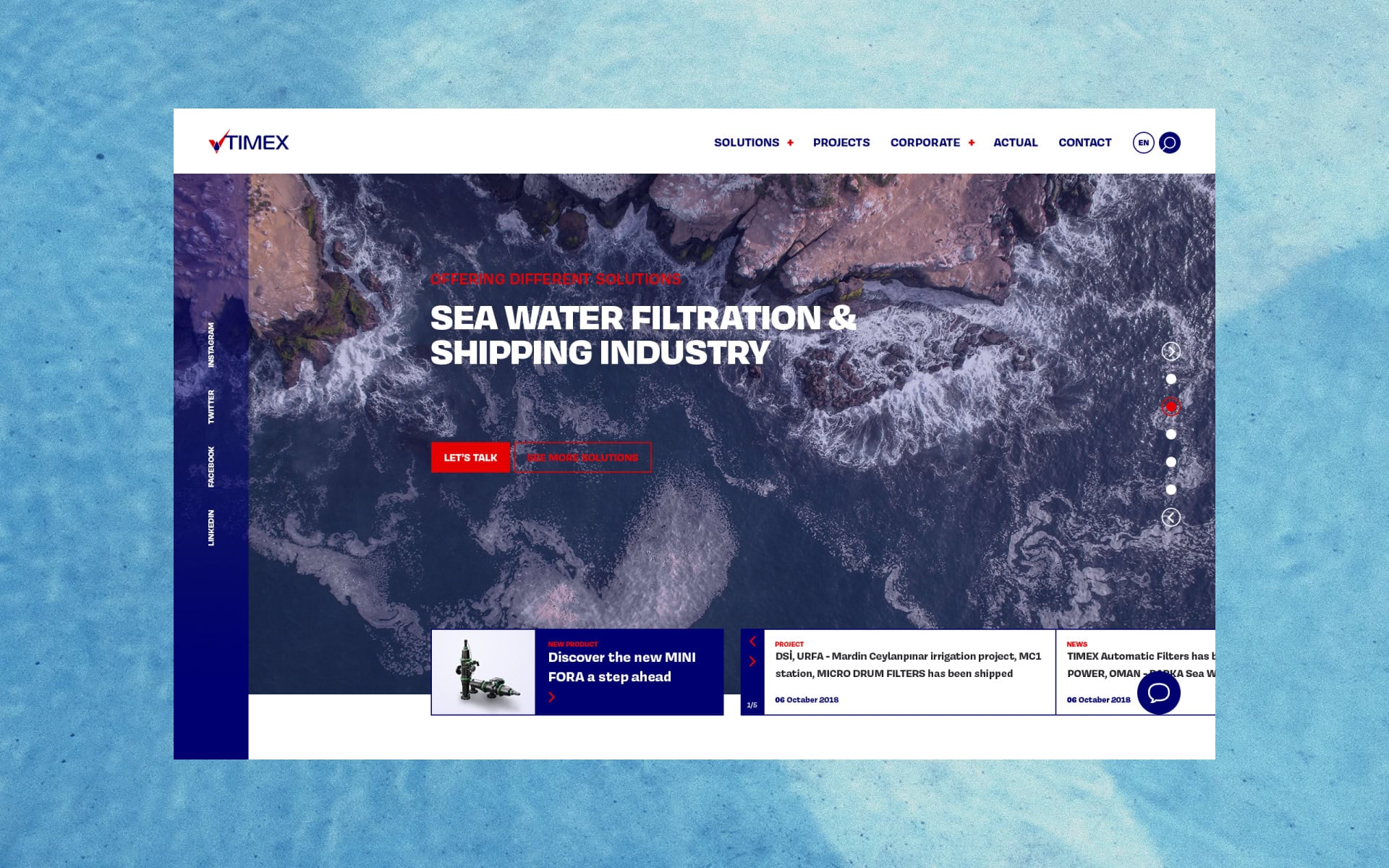
Task: Go to previous hero slide arrow
Action: tap(1171, 517)
